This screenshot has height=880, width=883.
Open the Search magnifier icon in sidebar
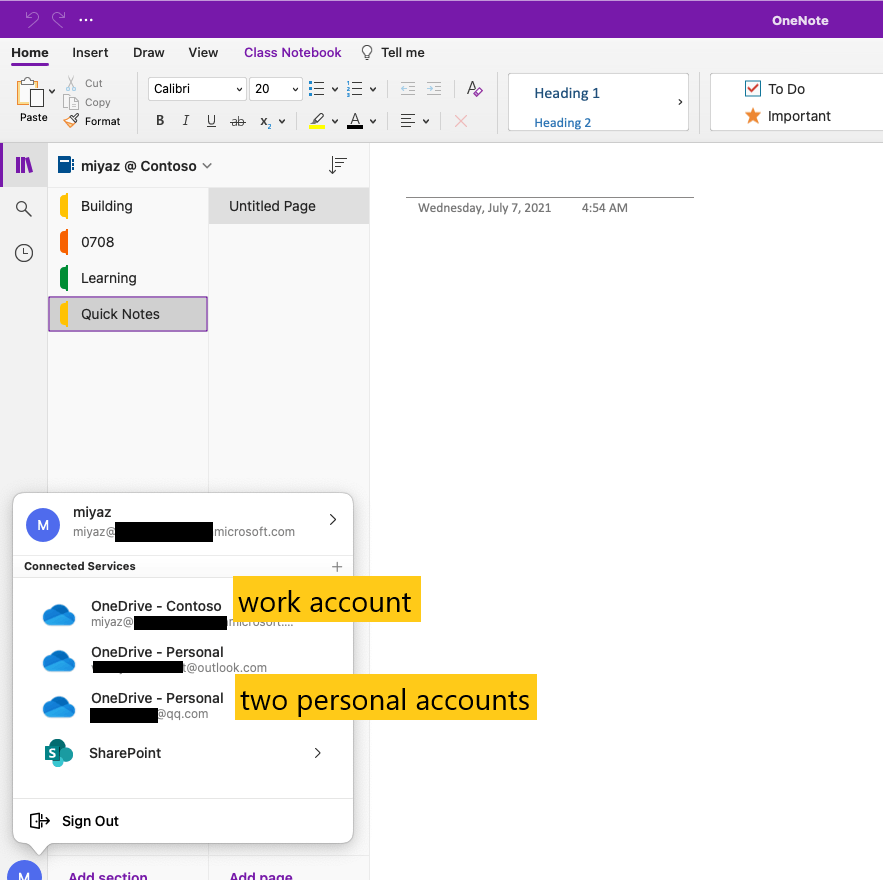24,209
